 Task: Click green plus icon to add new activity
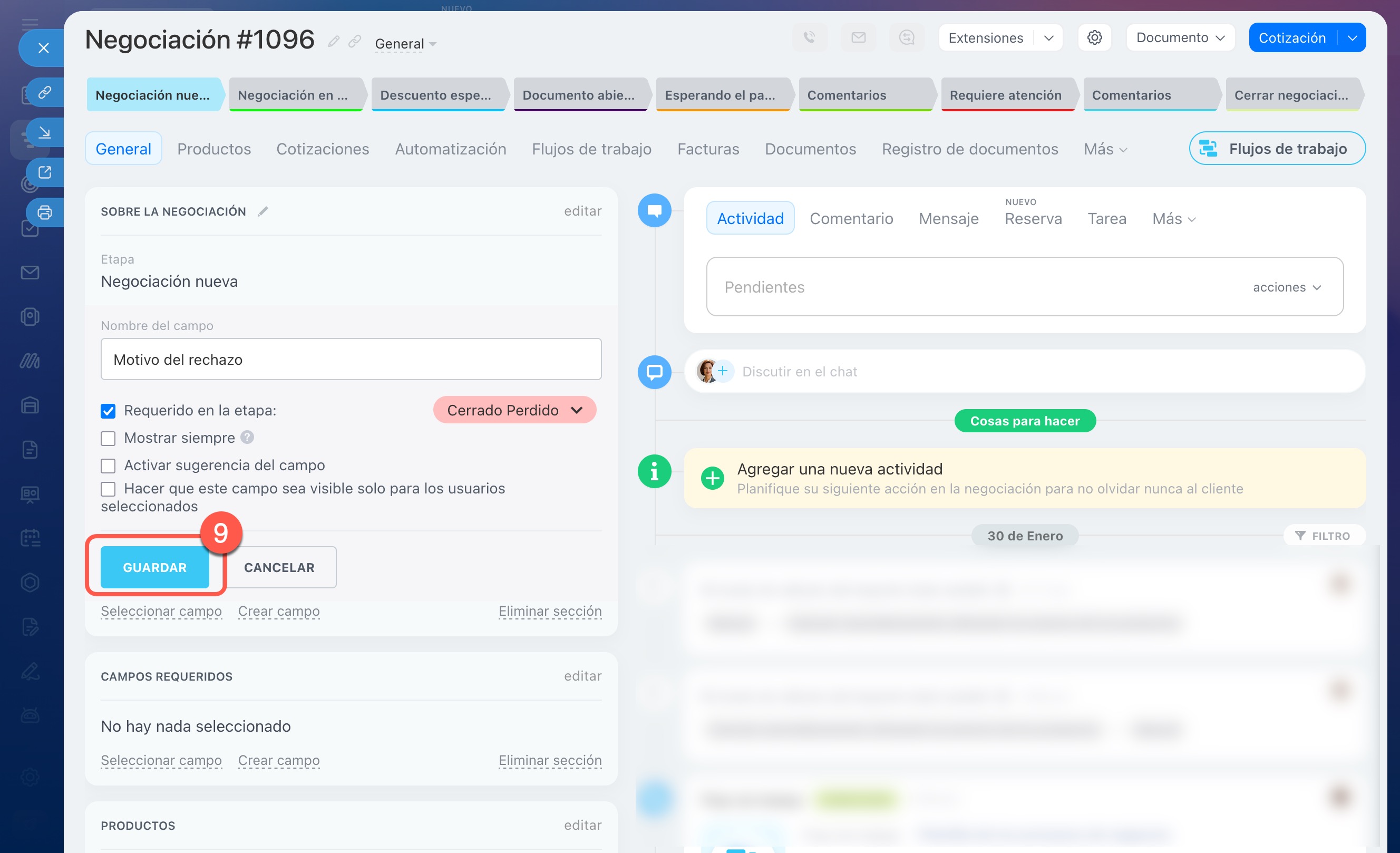713,478
